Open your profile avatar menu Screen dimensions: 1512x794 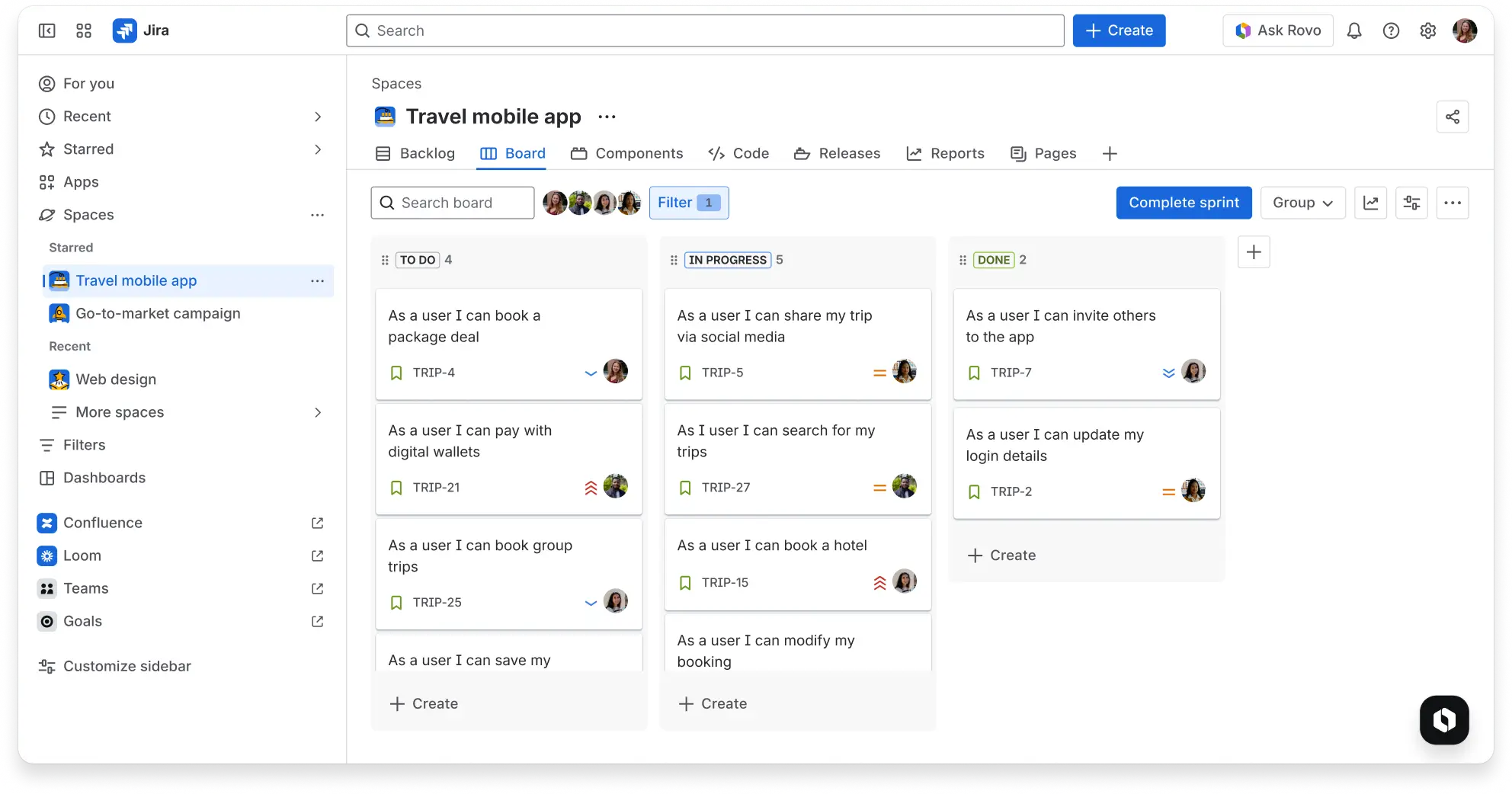tap(1465, 30)
